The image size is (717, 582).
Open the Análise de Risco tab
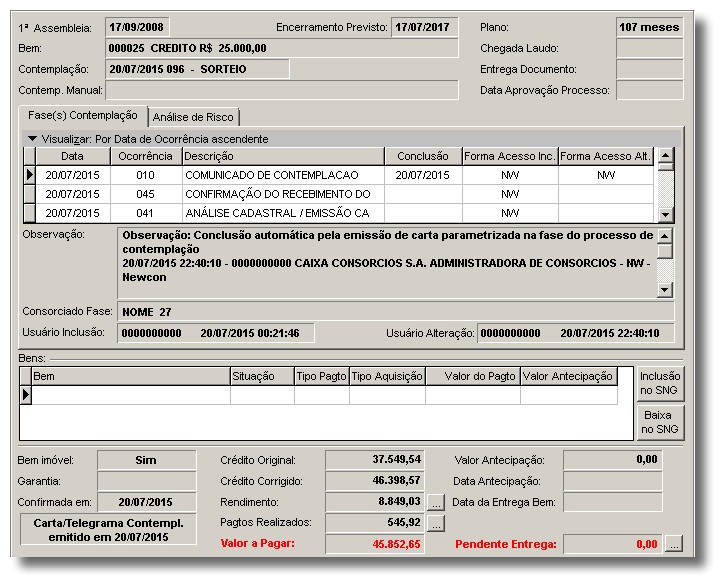pyautogui.click(x=193, y=117)
